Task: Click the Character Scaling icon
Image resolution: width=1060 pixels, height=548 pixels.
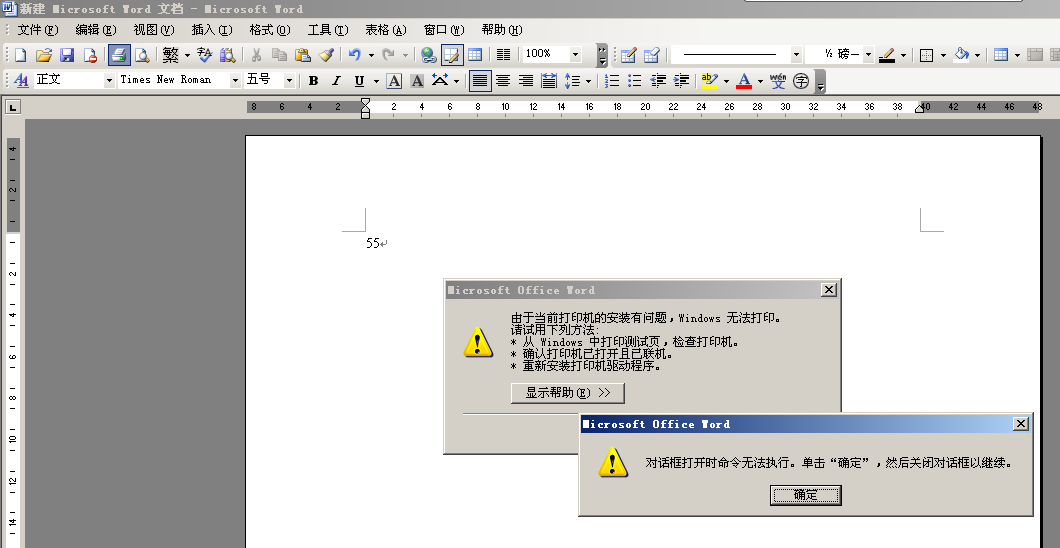Action: [440, 81]
